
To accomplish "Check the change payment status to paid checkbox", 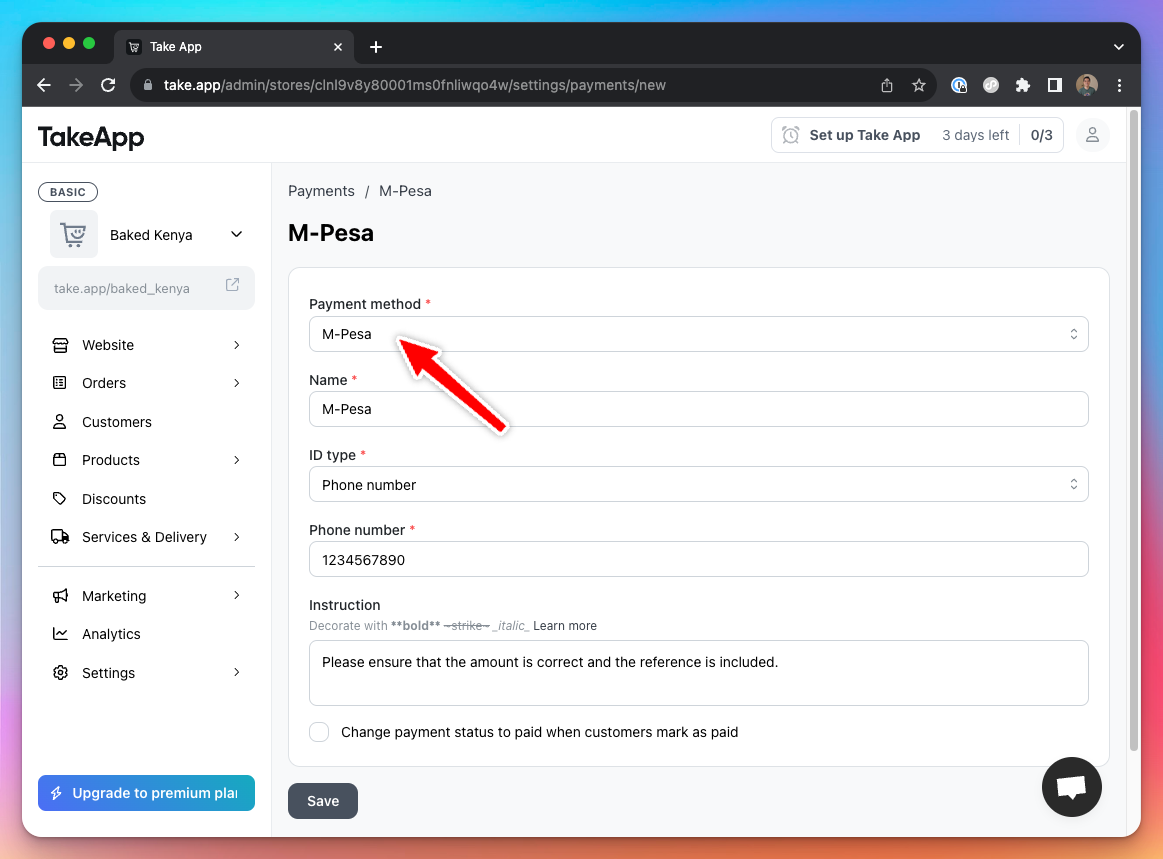I will (x=319, y=732).
